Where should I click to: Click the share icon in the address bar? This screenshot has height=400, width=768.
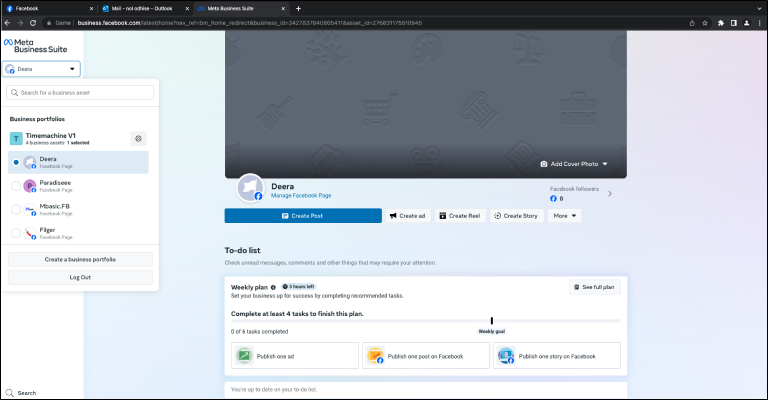click(x=692, y=23)
